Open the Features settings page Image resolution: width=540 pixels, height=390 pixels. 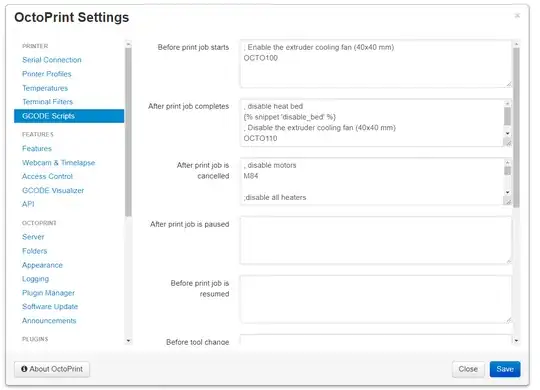click(37, 149)
